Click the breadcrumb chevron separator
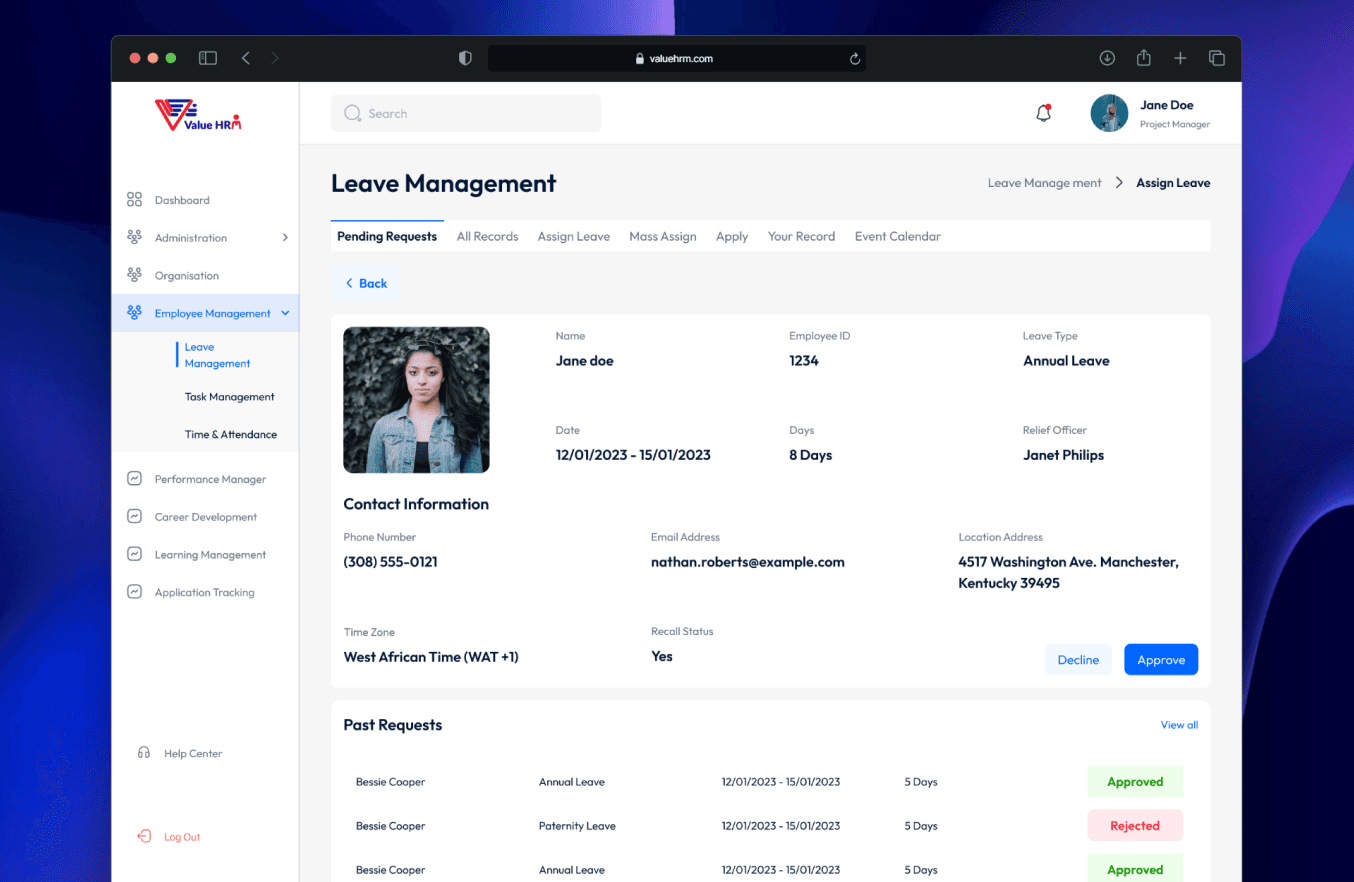The height and width of the screenshot is (882, 1354). pos(1119,183)
